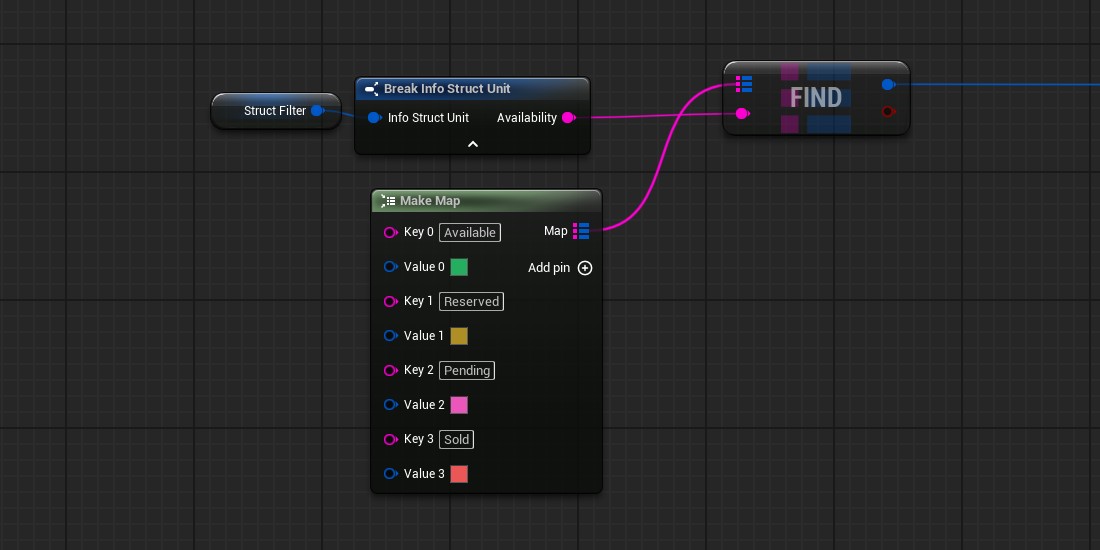
Task: Click the FIND node map input pin
Action: tap(743, 84)
